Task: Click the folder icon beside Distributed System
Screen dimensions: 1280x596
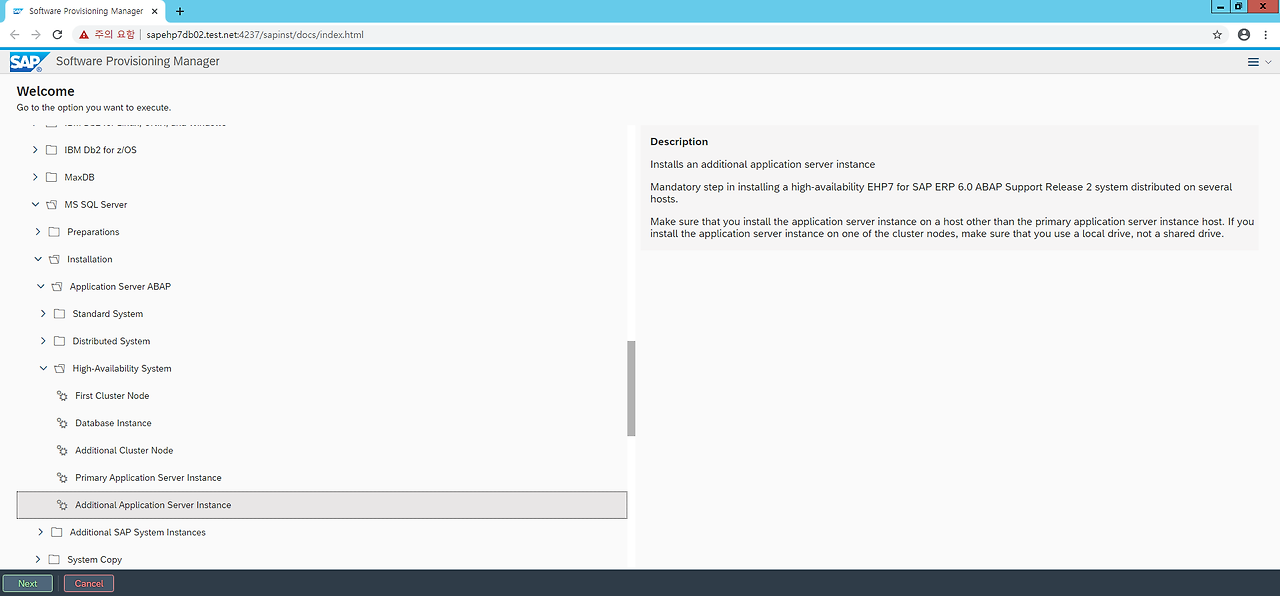Action: [x=59, y=341]
